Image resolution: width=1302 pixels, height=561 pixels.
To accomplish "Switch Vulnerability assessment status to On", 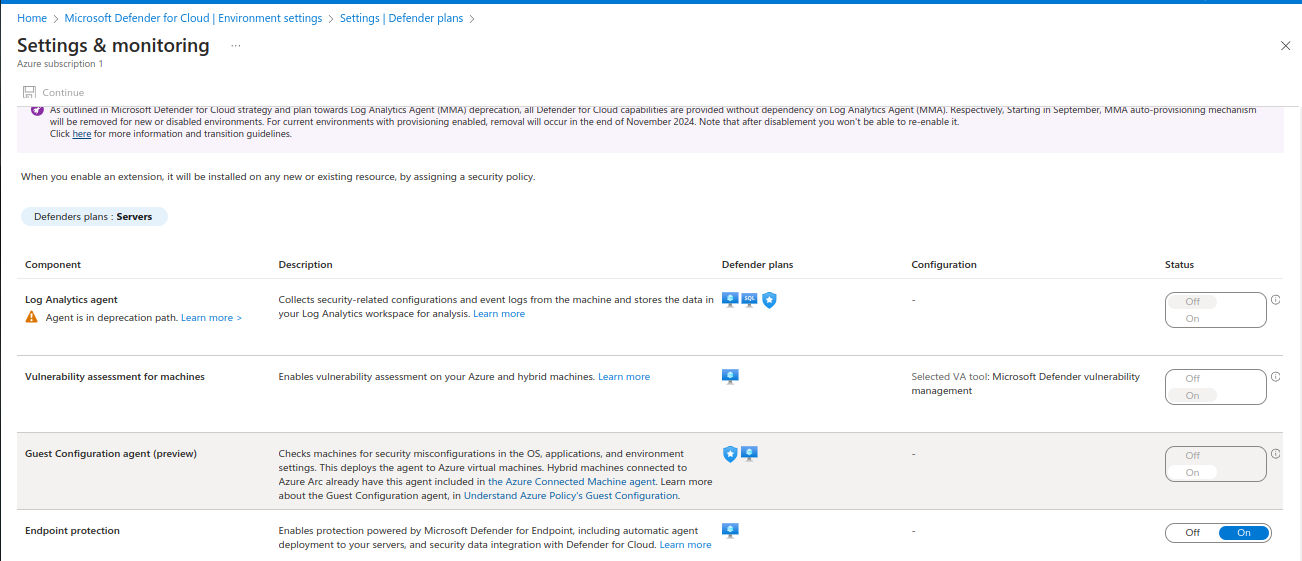I will point(1192,396).
